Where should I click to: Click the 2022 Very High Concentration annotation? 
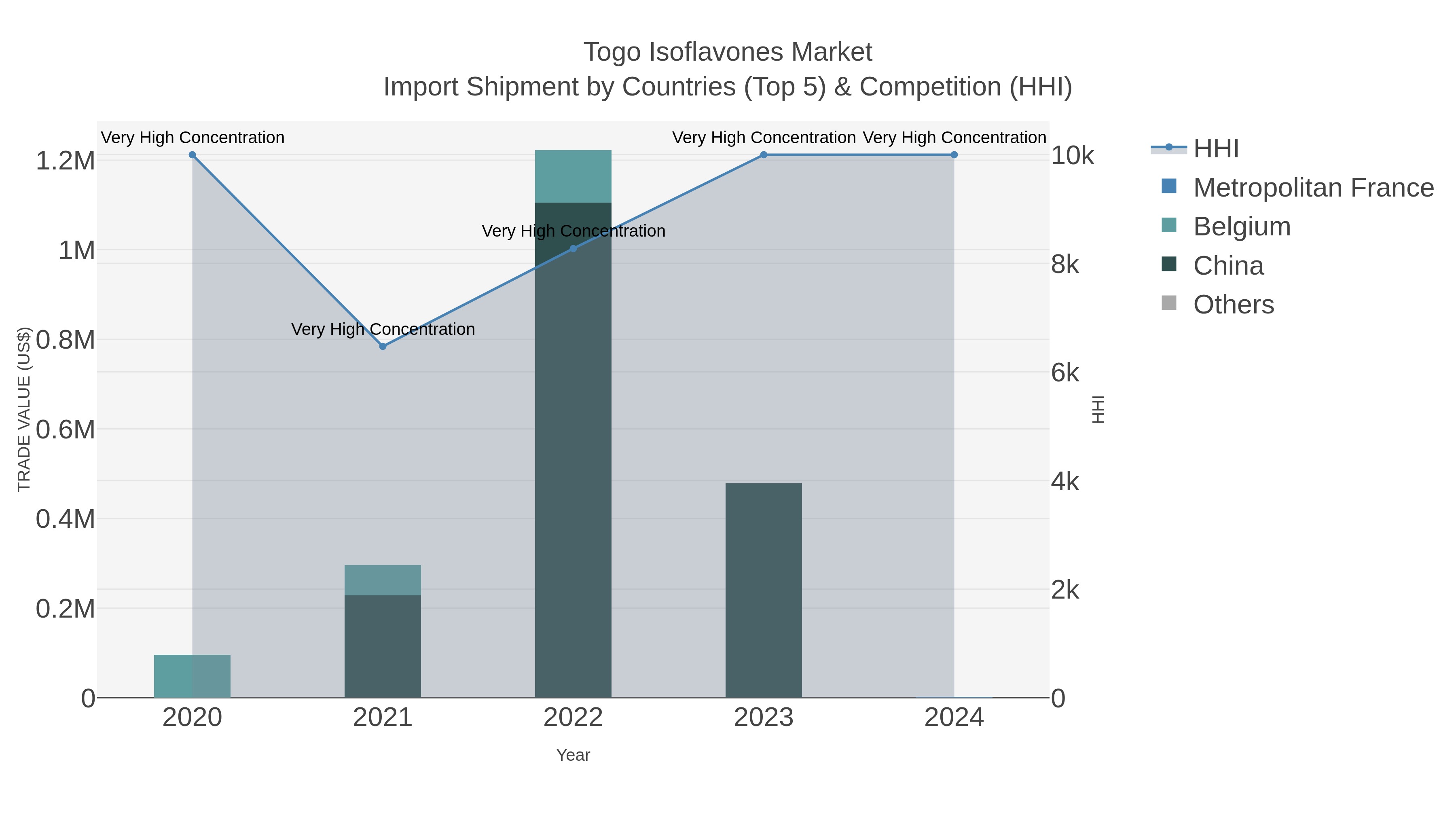coord(574,231)
